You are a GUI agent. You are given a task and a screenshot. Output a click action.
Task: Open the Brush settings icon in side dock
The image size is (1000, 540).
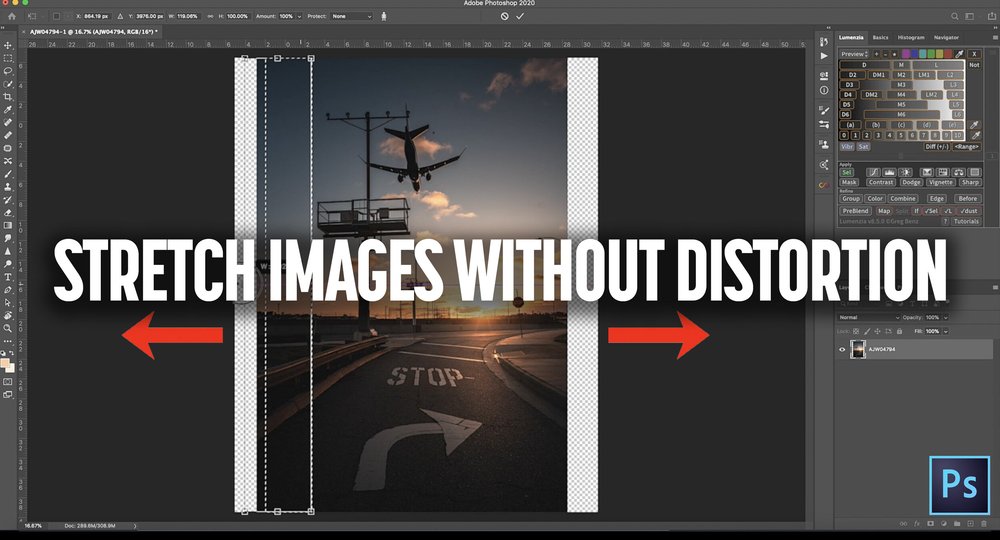[x=824, y=110]
